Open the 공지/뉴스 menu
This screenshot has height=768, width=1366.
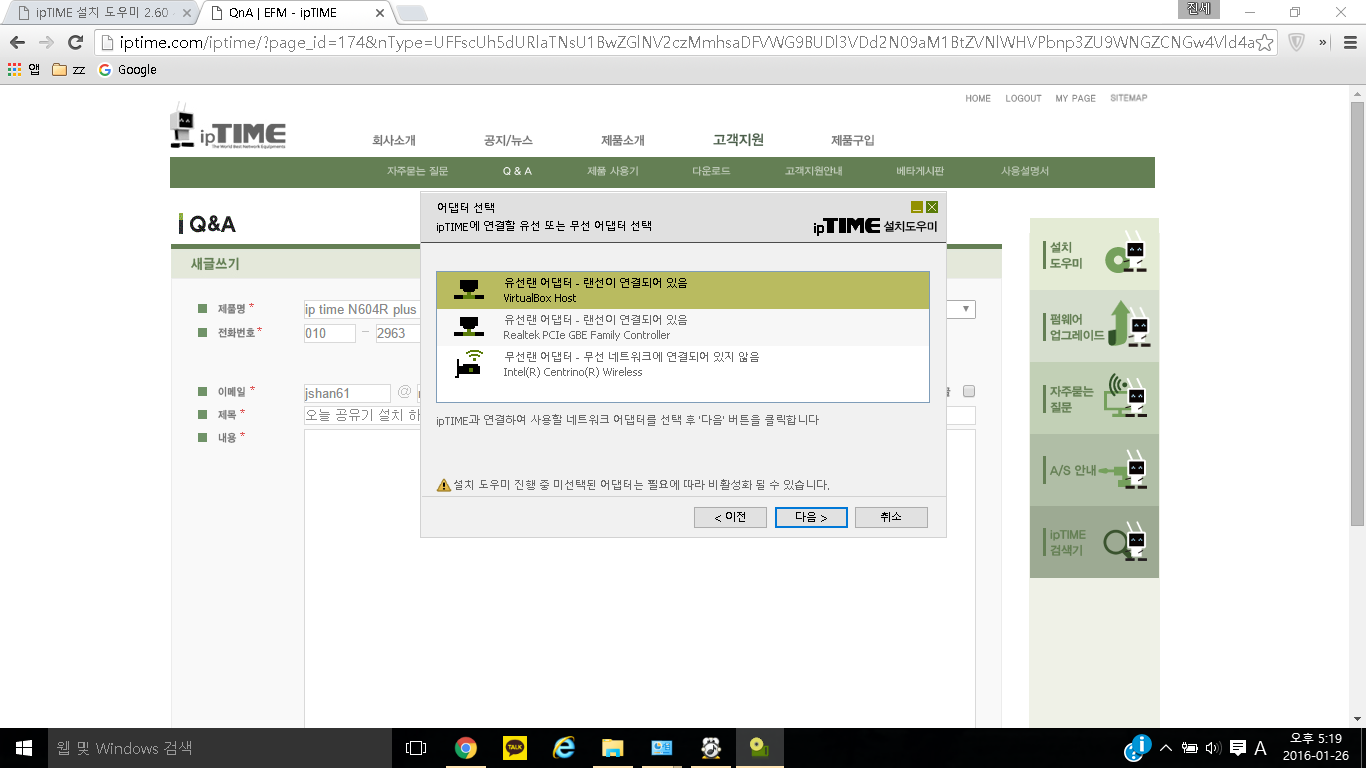point(508,141)
